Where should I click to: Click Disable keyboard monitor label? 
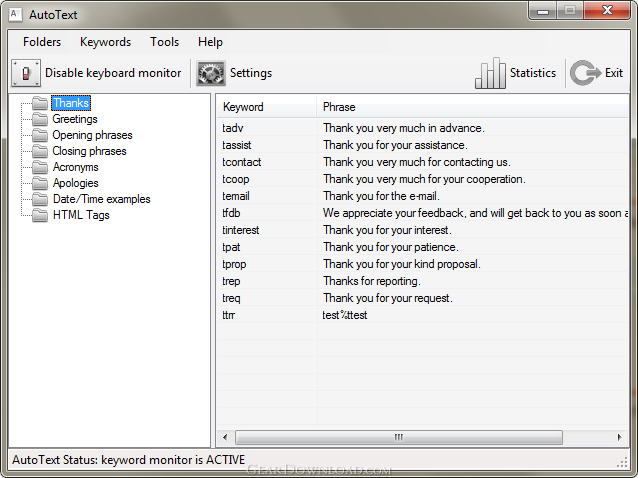coord(113,73)
